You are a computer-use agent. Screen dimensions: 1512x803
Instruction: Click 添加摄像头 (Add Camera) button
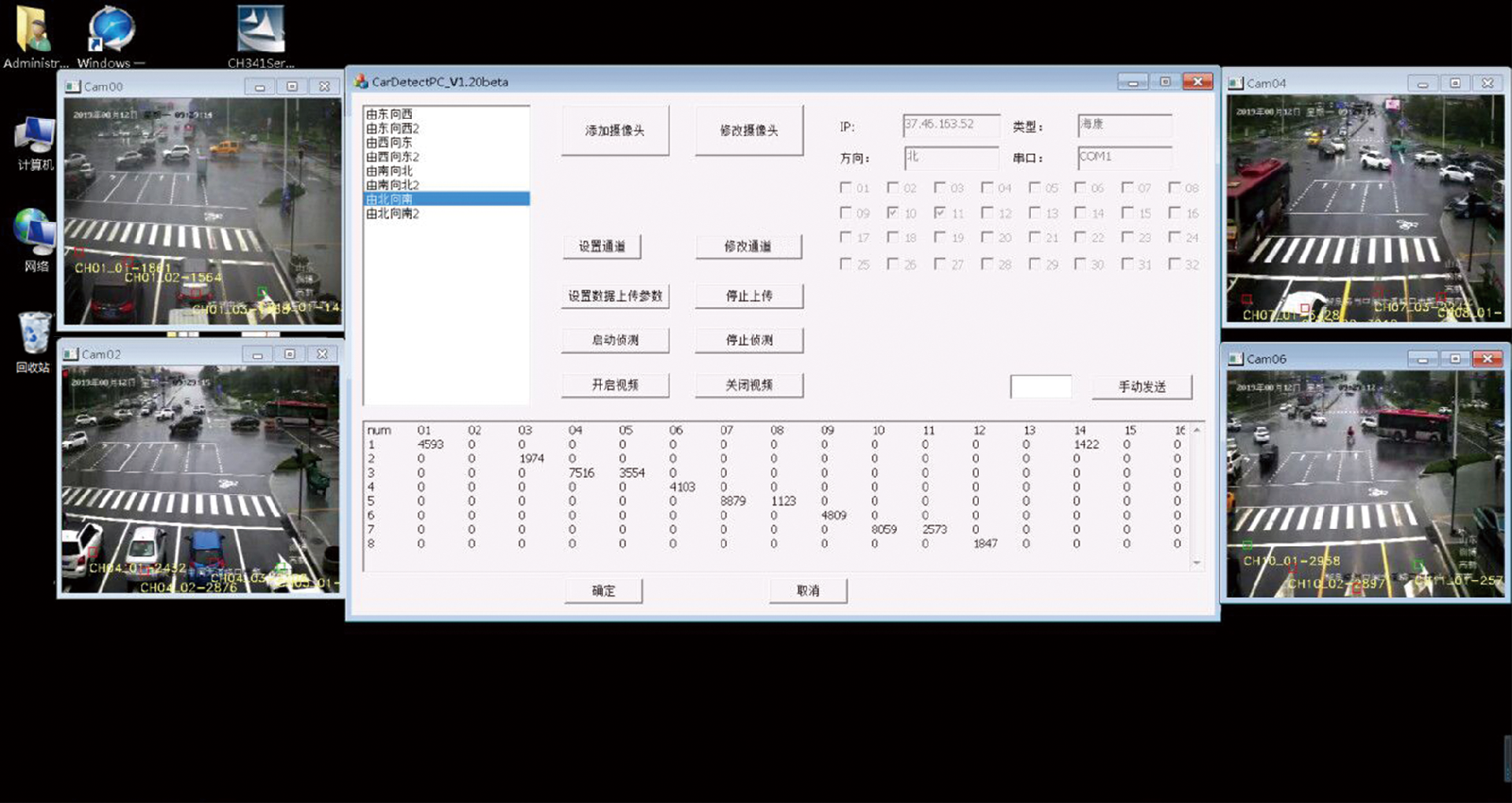tap(615, 130)
